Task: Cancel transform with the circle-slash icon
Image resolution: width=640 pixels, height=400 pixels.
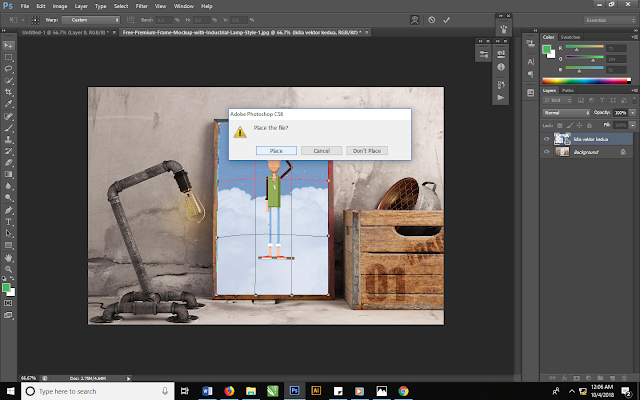Action: click(x=431, y=19)
